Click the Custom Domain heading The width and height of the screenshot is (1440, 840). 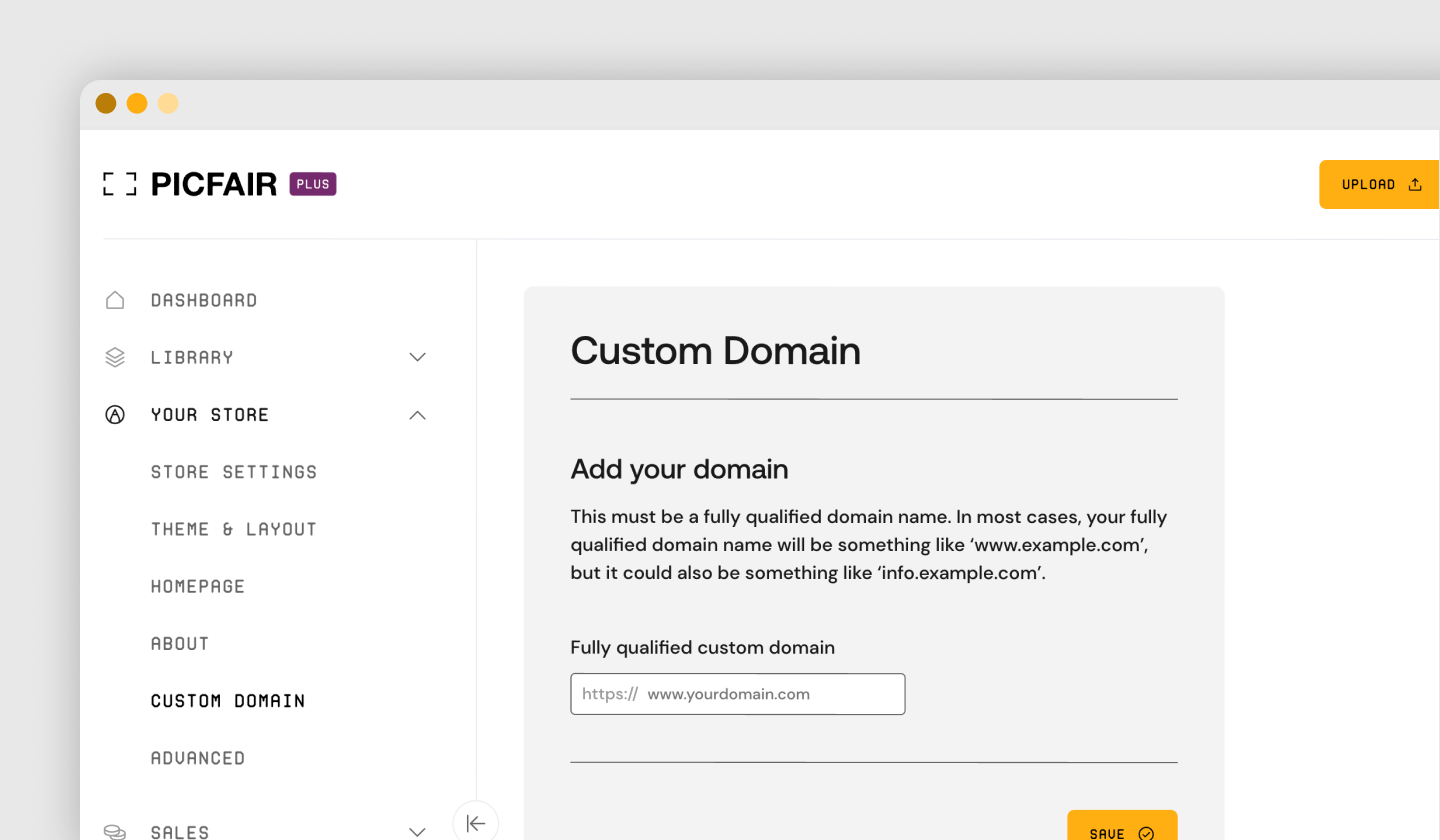point(716,351)
